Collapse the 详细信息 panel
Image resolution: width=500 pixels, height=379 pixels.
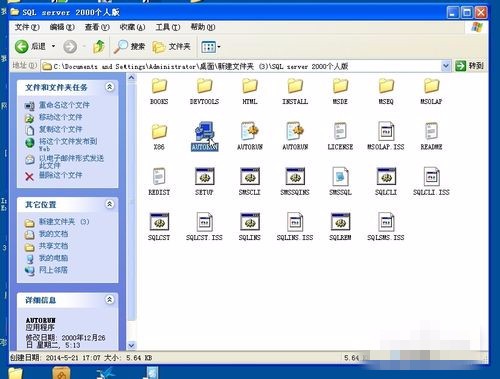(x=109, y=299)
